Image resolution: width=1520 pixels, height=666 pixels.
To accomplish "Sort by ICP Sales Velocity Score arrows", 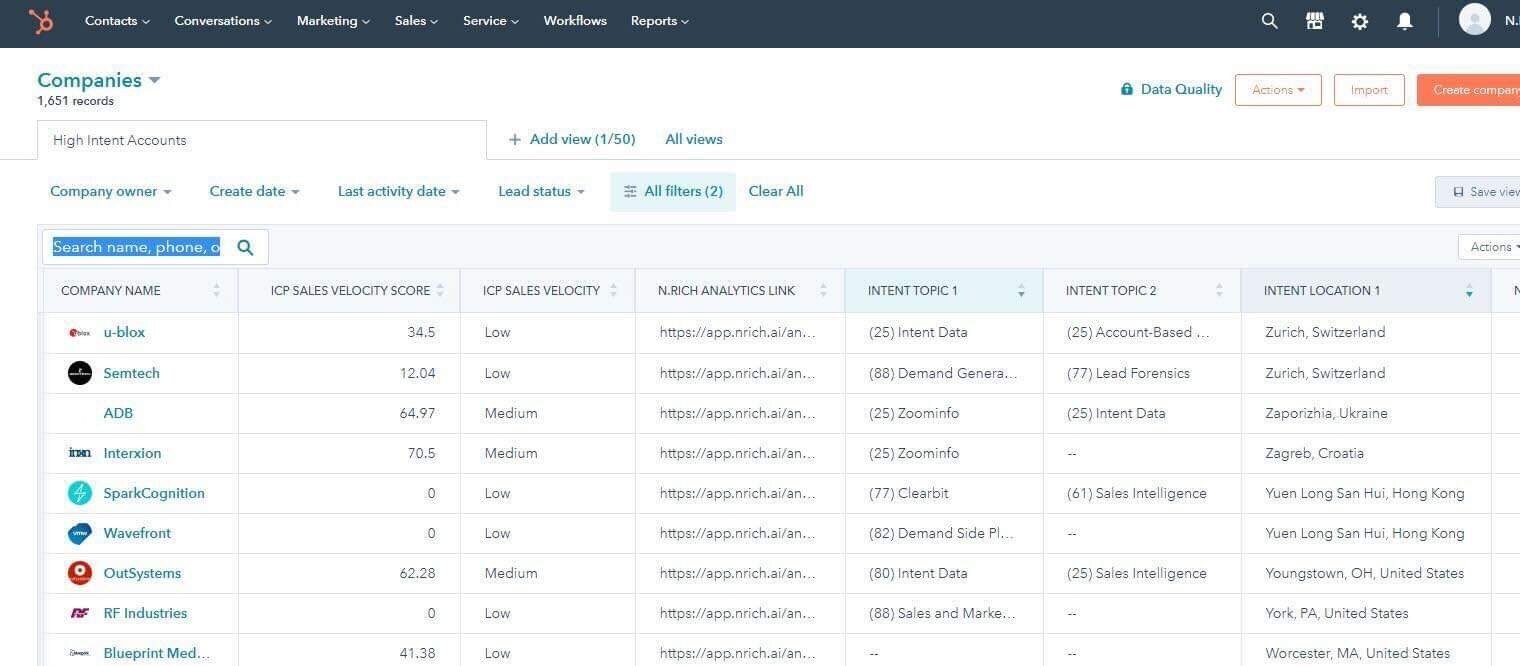I will [x=440, y=291].
